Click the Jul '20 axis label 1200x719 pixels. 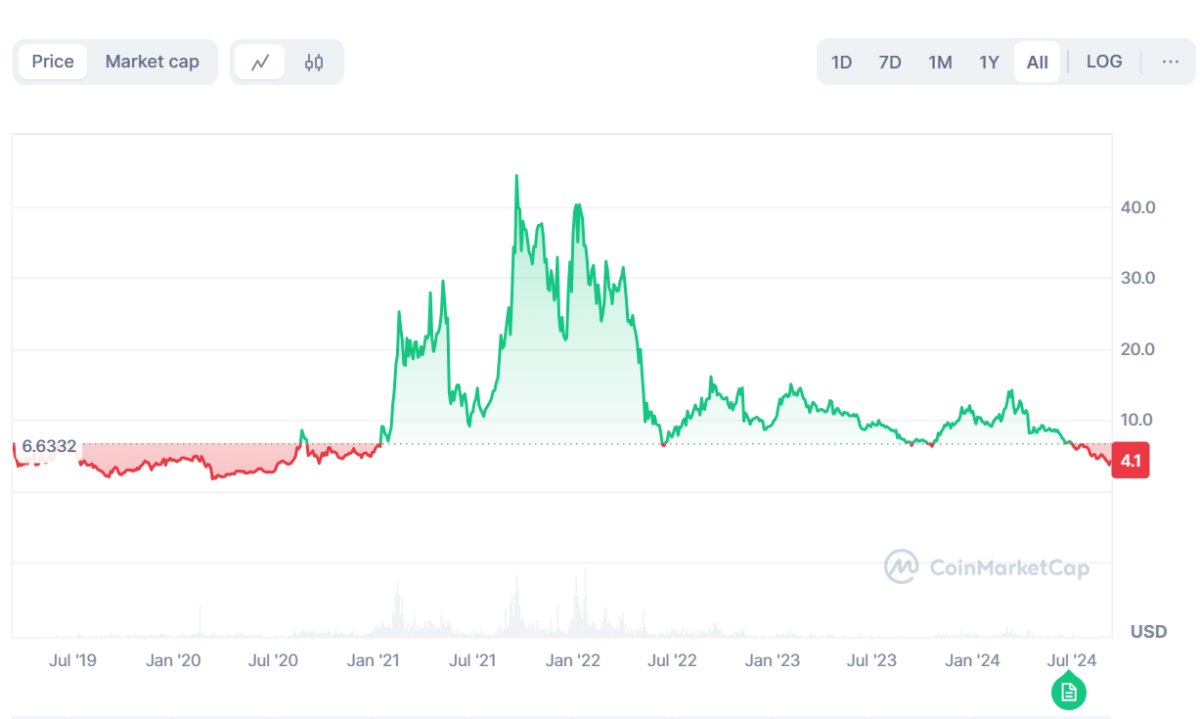pos(273,661)
